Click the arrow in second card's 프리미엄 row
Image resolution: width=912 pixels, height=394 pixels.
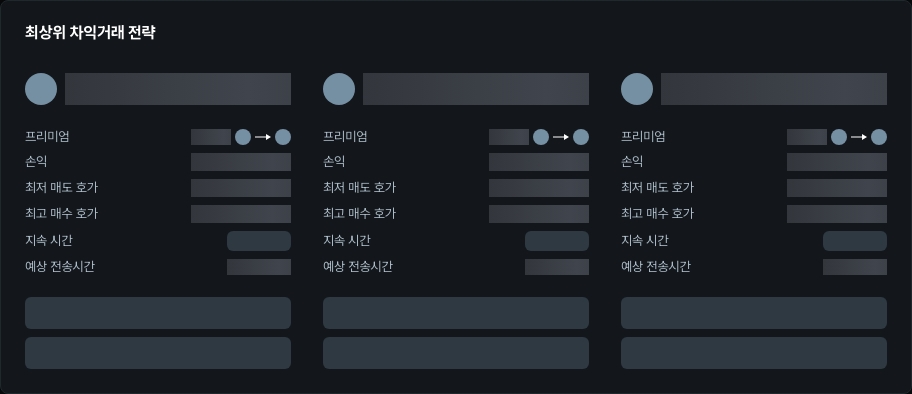[561, 137]
